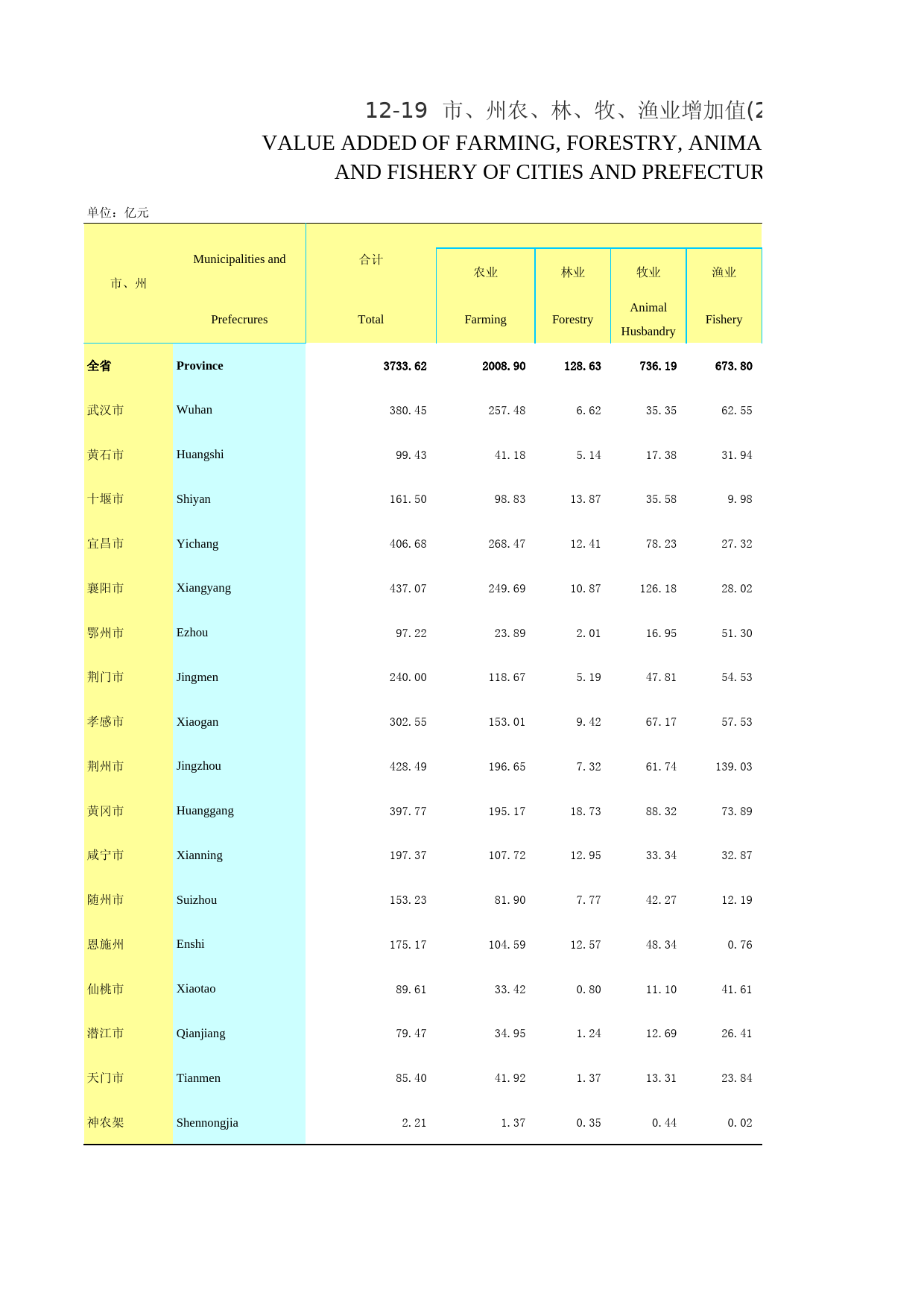This screenshot has height=1307, width=924.
Task: Click the 神农架 Chinese row label
Action: [105, 1123]
